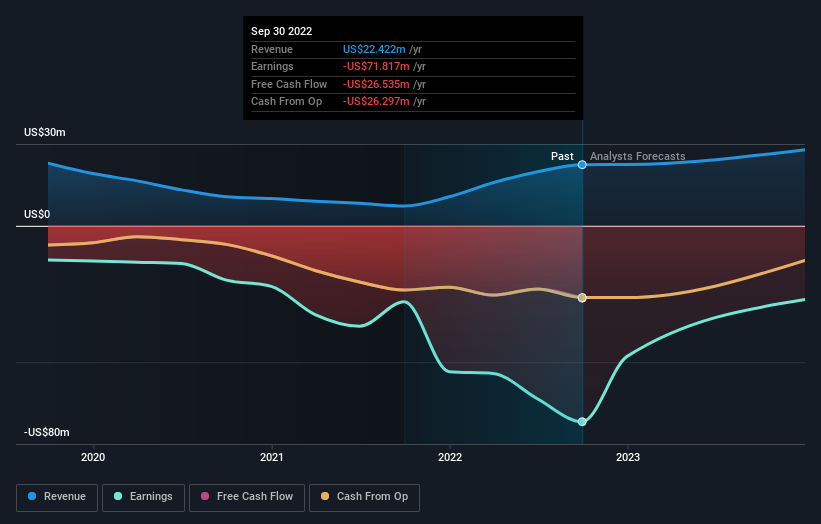Image resolution: width=821 pixels, height=524 pixels.
Task: Click the -US$26.535m free cash flow value
Action: coord(376,84)
